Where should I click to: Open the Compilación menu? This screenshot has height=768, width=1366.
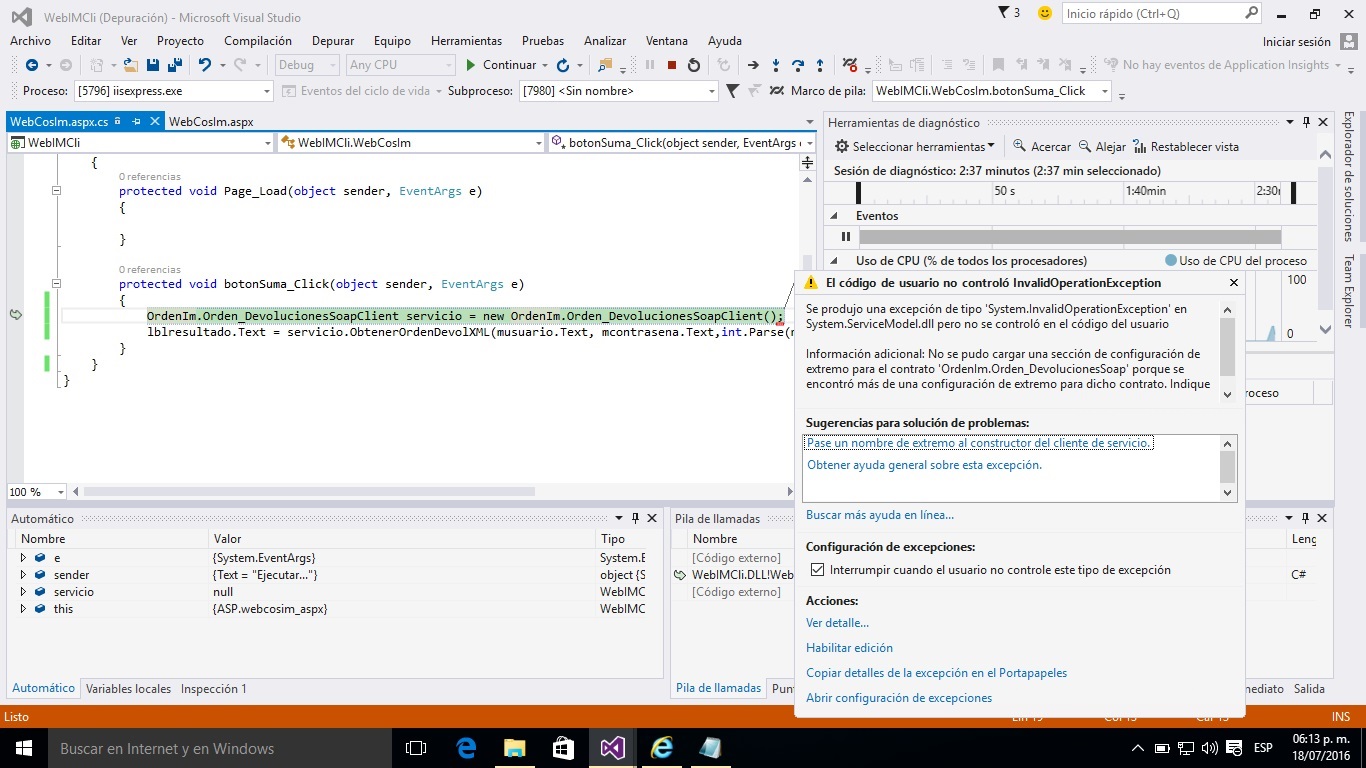click(x=258, y=41)
